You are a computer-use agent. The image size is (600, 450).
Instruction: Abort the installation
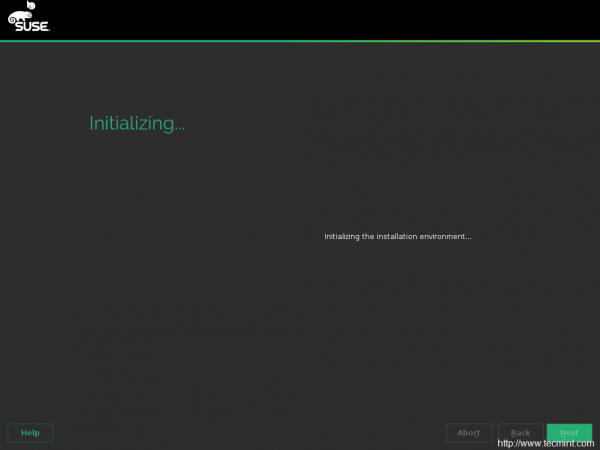469,433
